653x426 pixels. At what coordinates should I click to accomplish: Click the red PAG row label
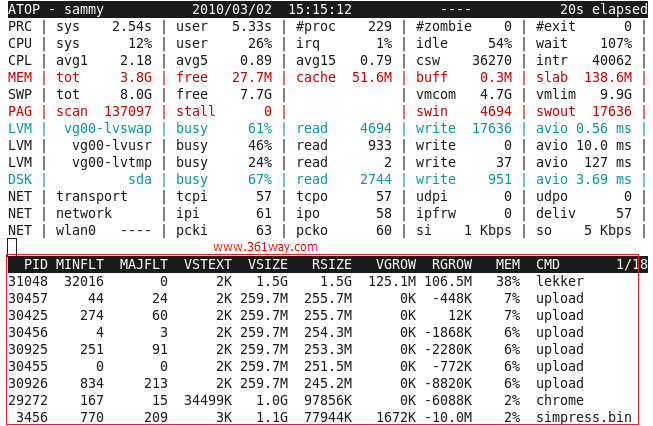(x=20, y=112)
